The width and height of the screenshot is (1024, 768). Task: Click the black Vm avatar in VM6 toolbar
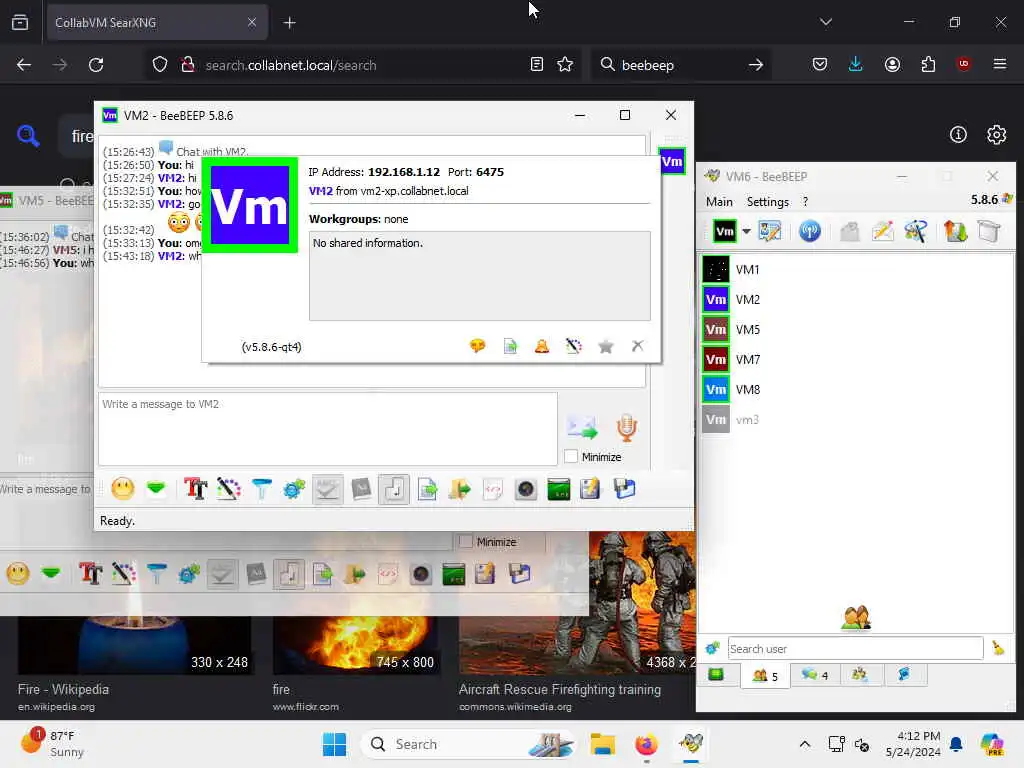[725, 231]
